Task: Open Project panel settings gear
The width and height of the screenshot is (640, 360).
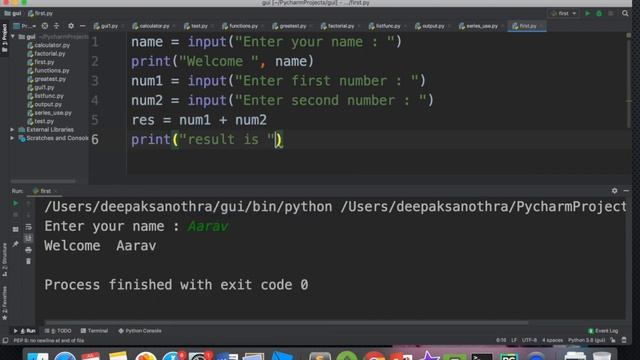Action: pos(71,26)
